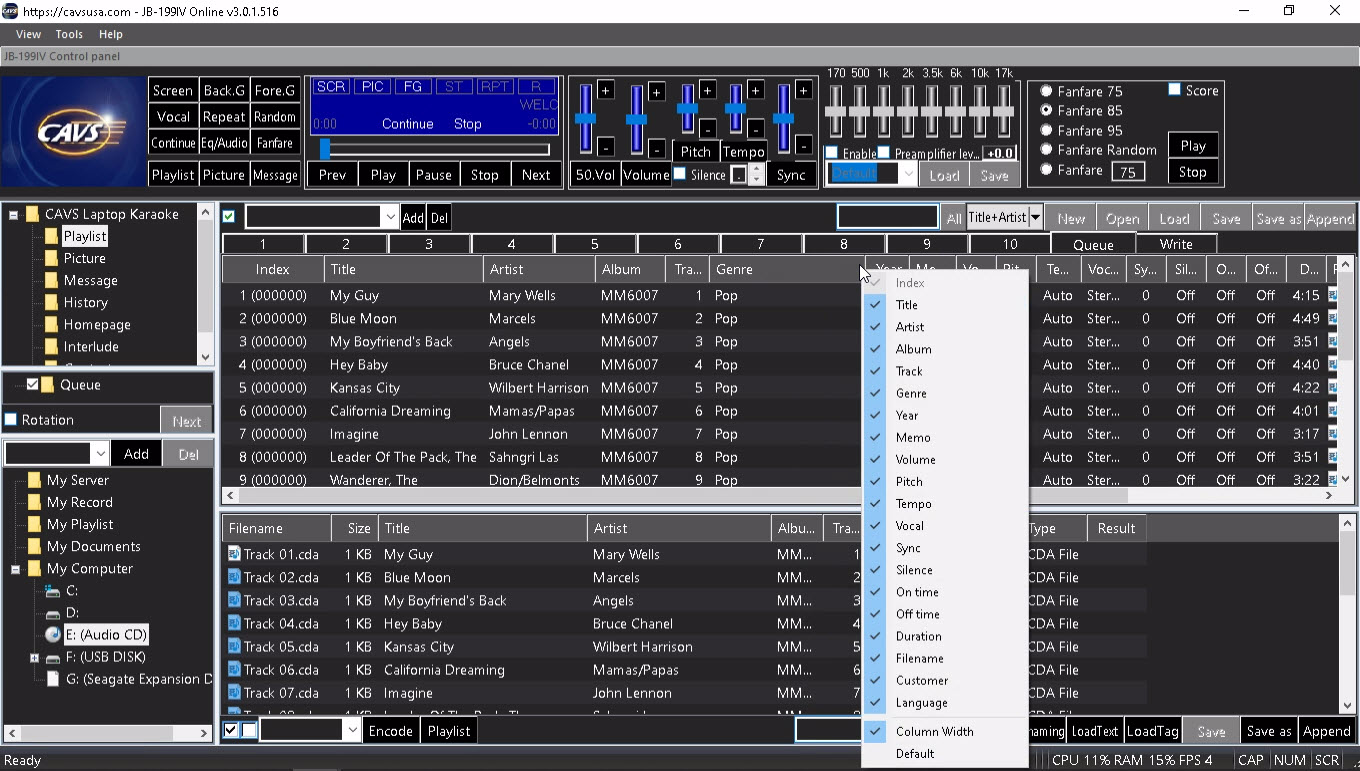Open the folder combo box above Add
Viewport: 1360px width, 771px height.
[100, 454]
